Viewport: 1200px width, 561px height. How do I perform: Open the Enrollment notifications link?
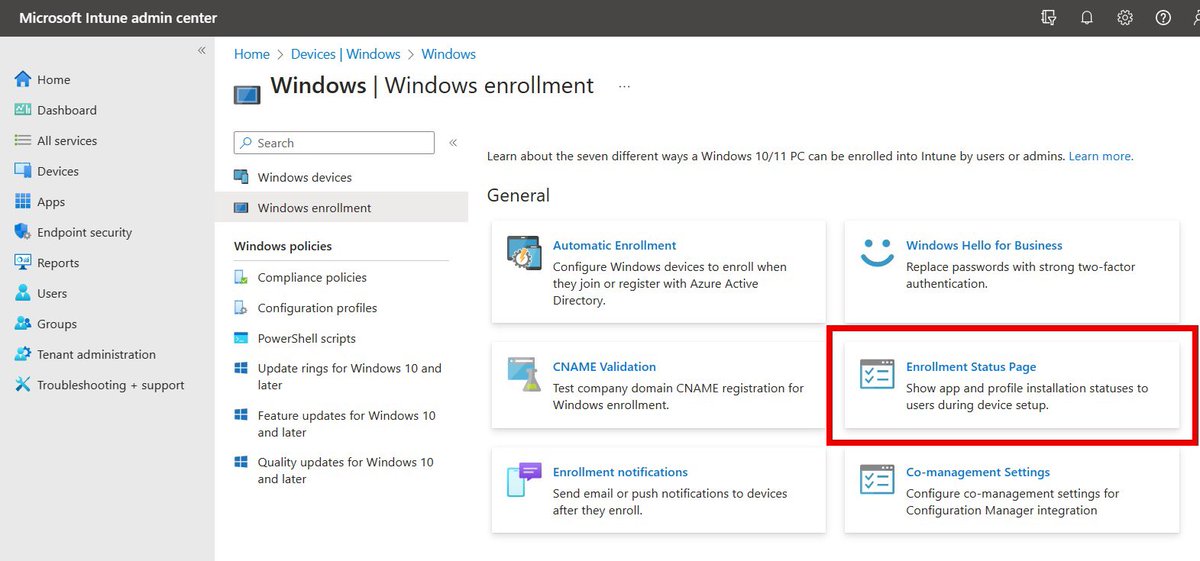point(620,472)
